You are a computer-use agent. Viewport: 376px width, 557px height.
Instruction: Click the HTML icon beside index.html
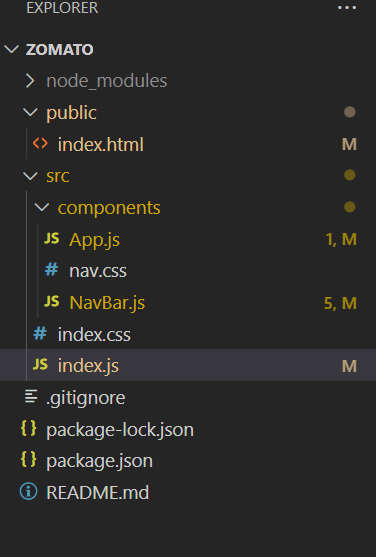point(40,144)
